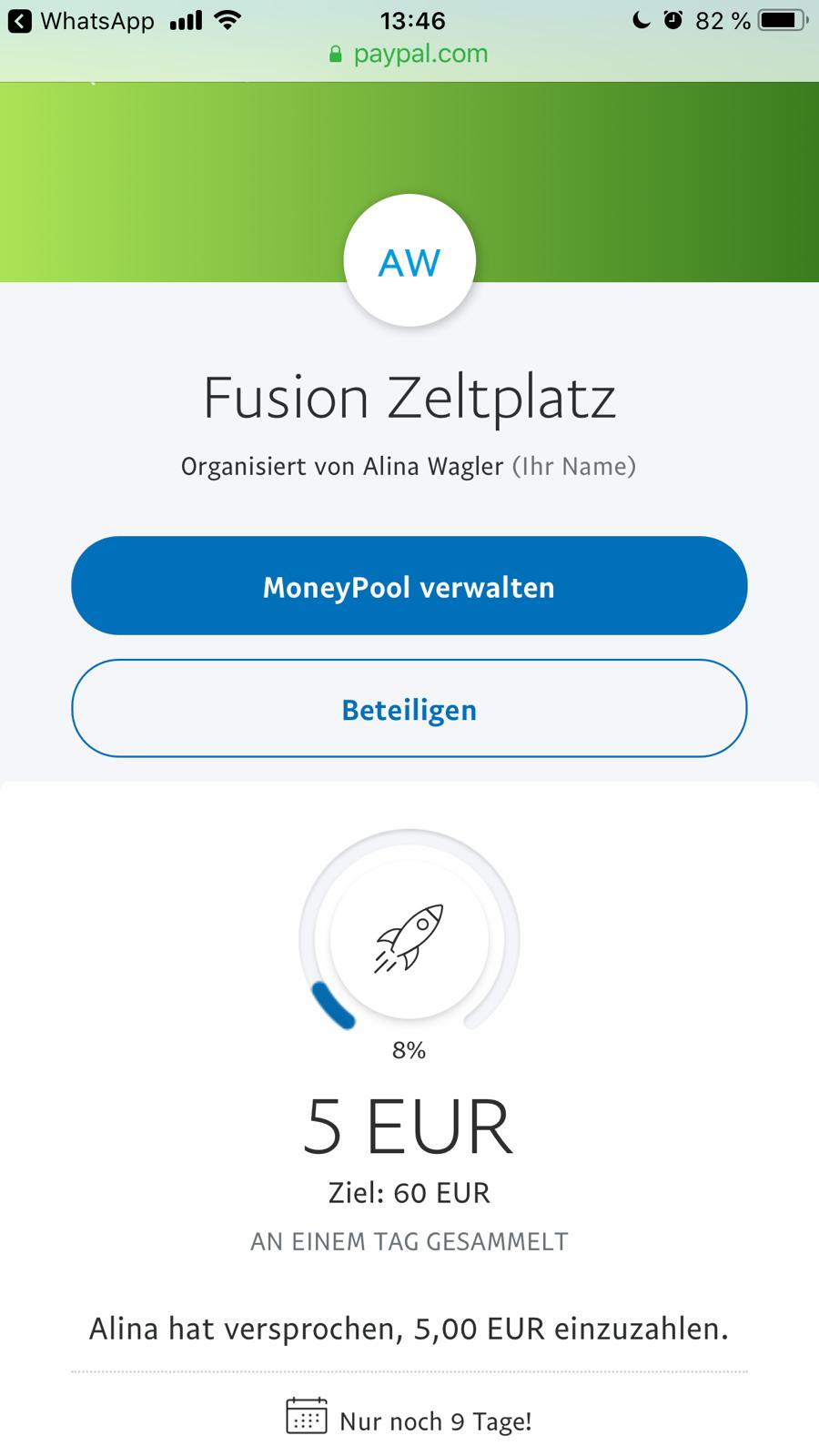819x1456 pixels.
Task: Tap the battery indicator icon
Action: 784,21
